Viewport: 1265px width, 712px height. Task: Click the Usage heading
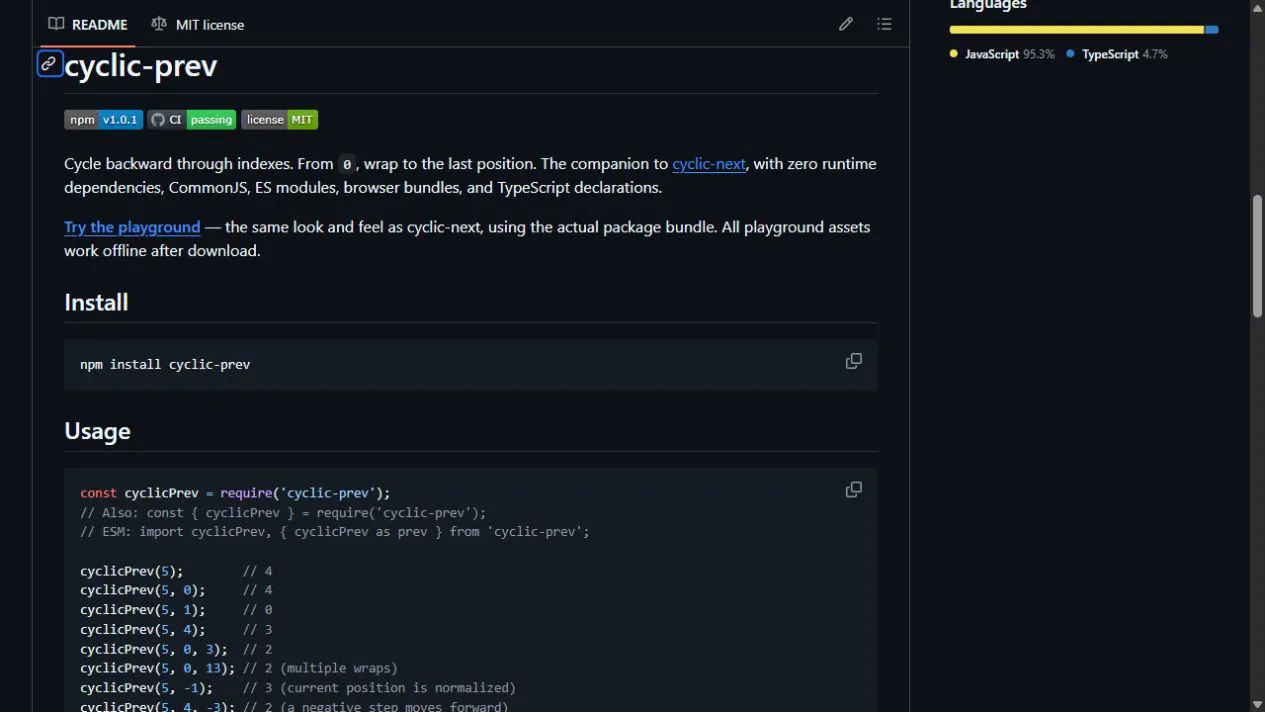pyautogui.click(x=97, y=431)
